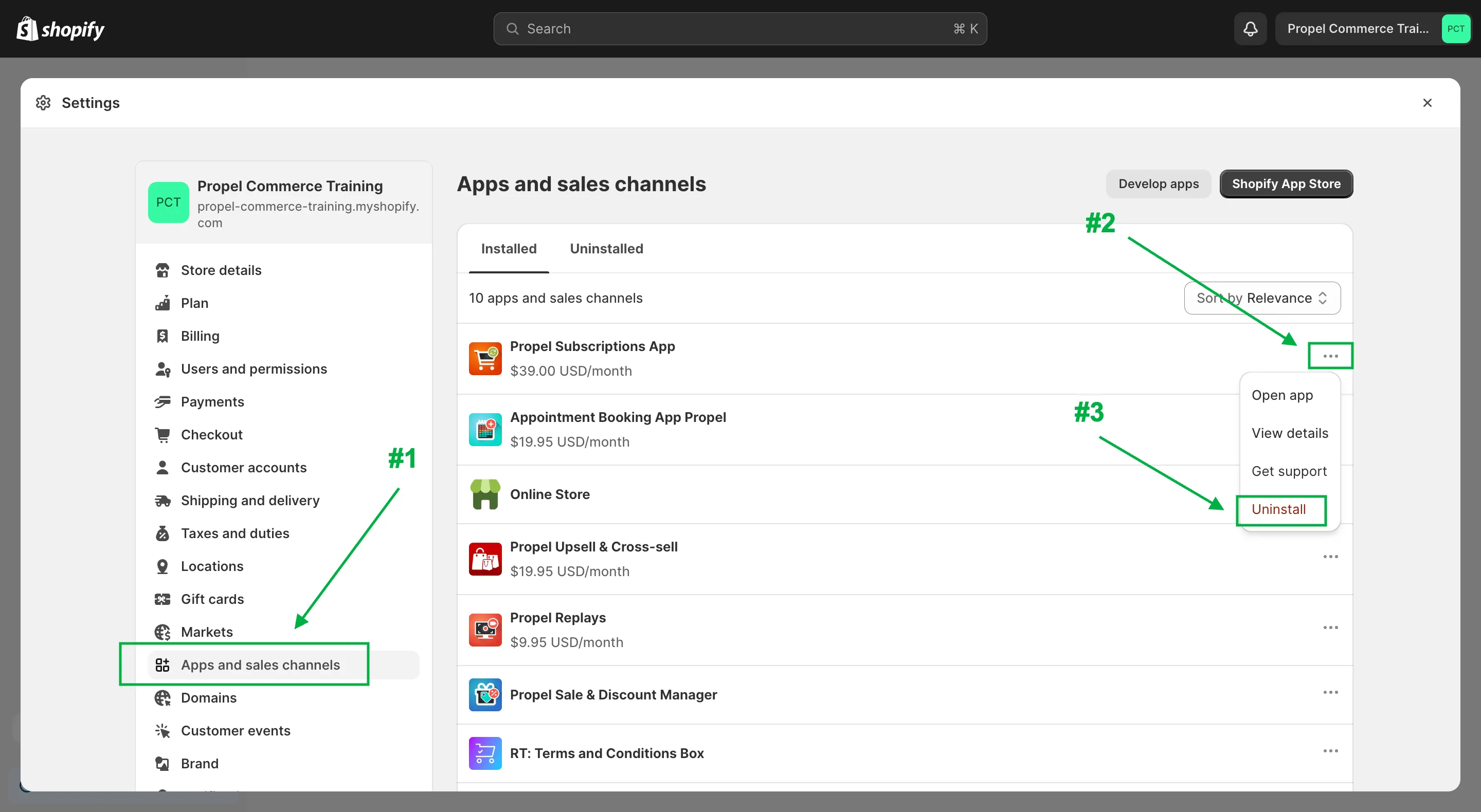Click the RT: Terms and Conditions Box icon

(485, 753)
